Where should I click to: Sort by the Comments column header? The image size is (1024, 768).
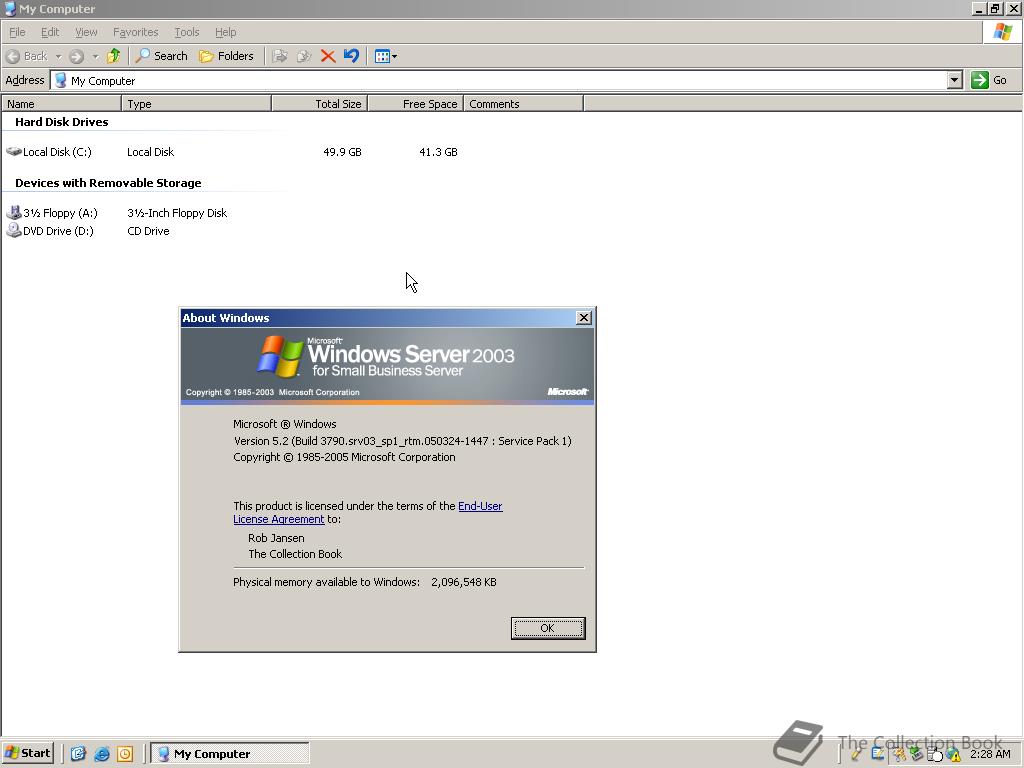pyautogui.click(x=523, y=104)
